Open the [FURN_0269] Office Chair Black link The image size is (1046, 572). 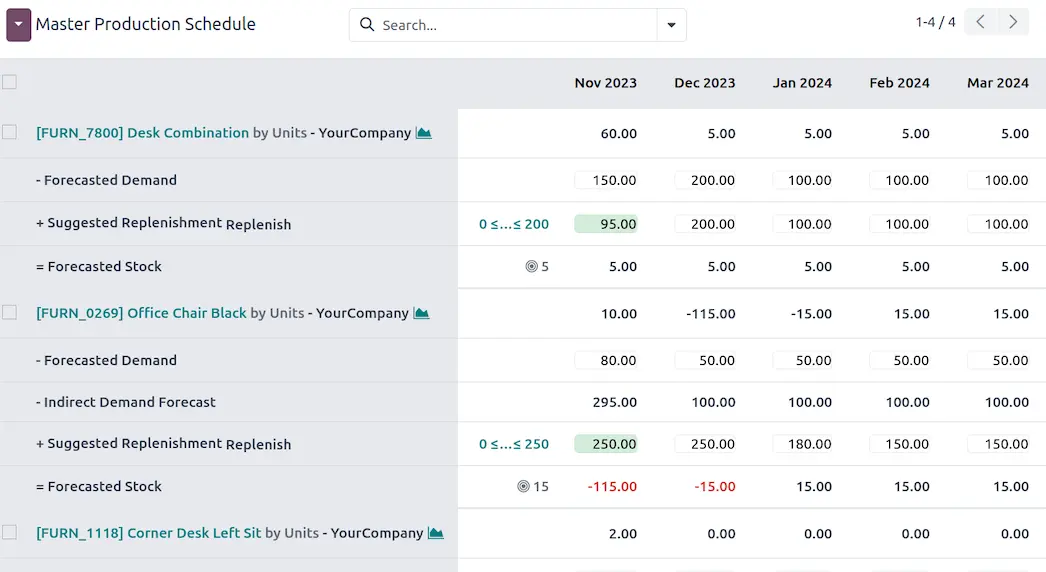(141, 313)
